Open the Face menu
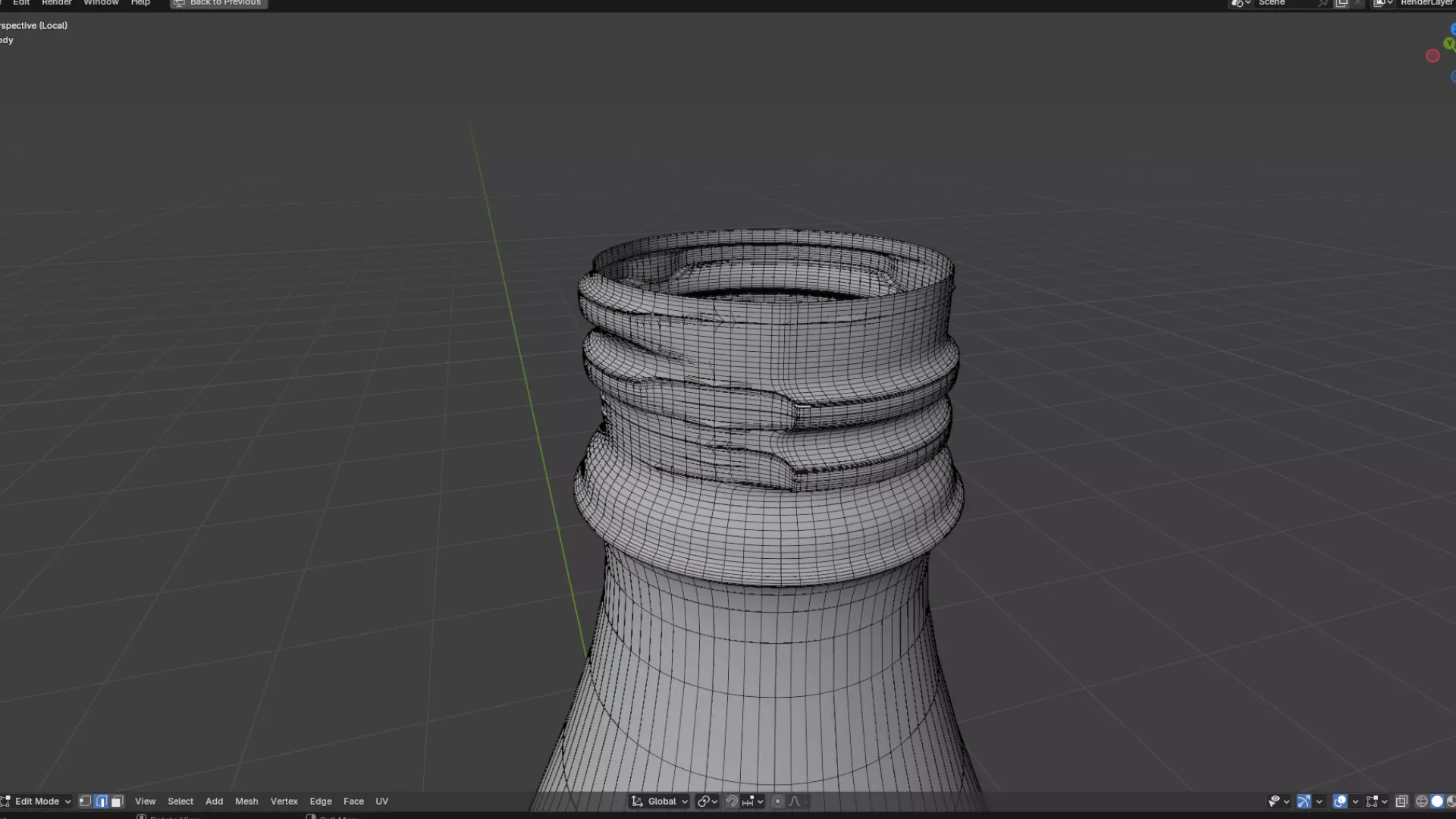The height and width of the screenshot is (819, 1456). (x=353, y=802)
